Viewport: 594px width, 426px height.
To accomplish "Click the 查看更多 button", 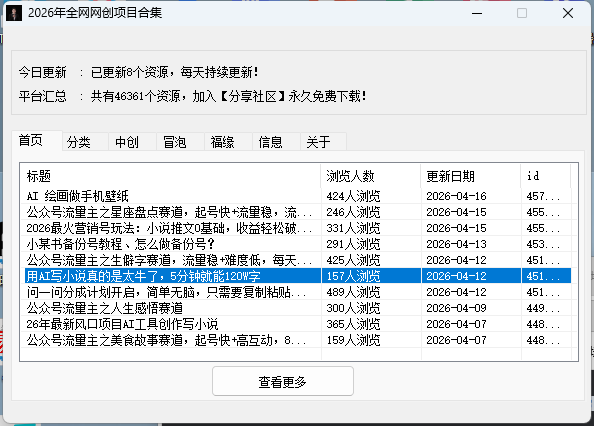I will tap(283, 381).
